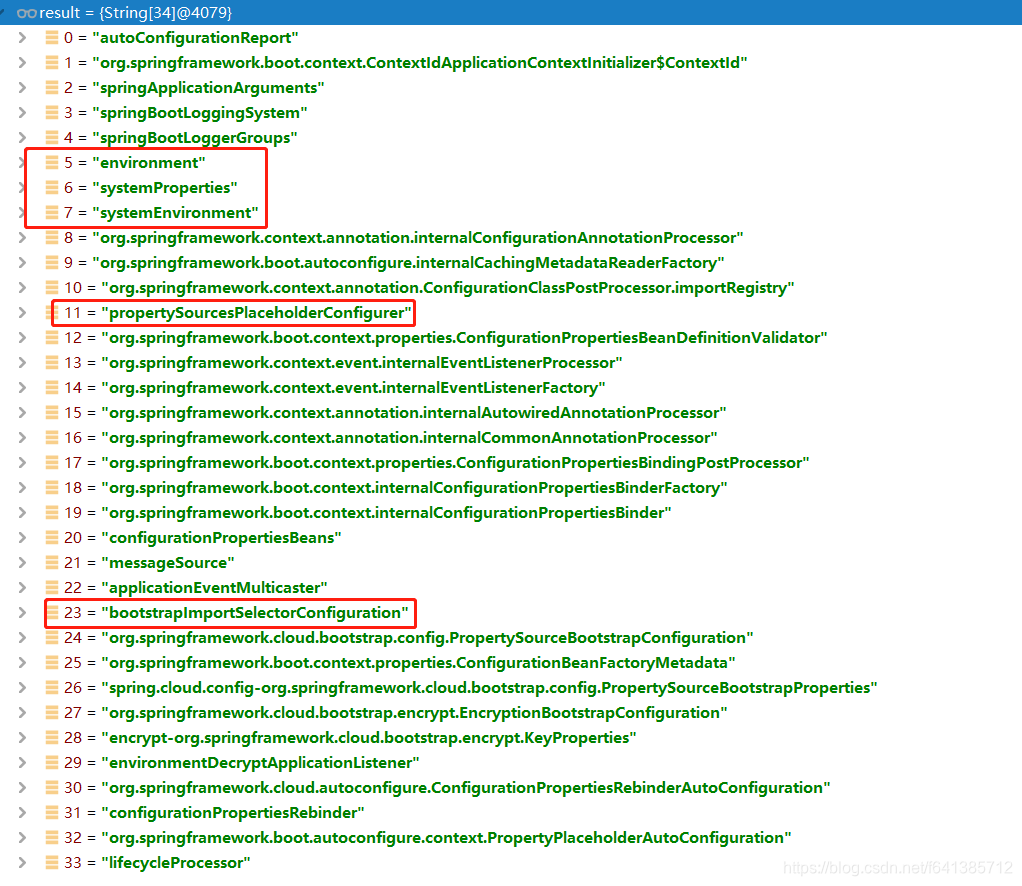Expand element 15 internalAutowiredAnnotationProcessor

coord(22,413)
